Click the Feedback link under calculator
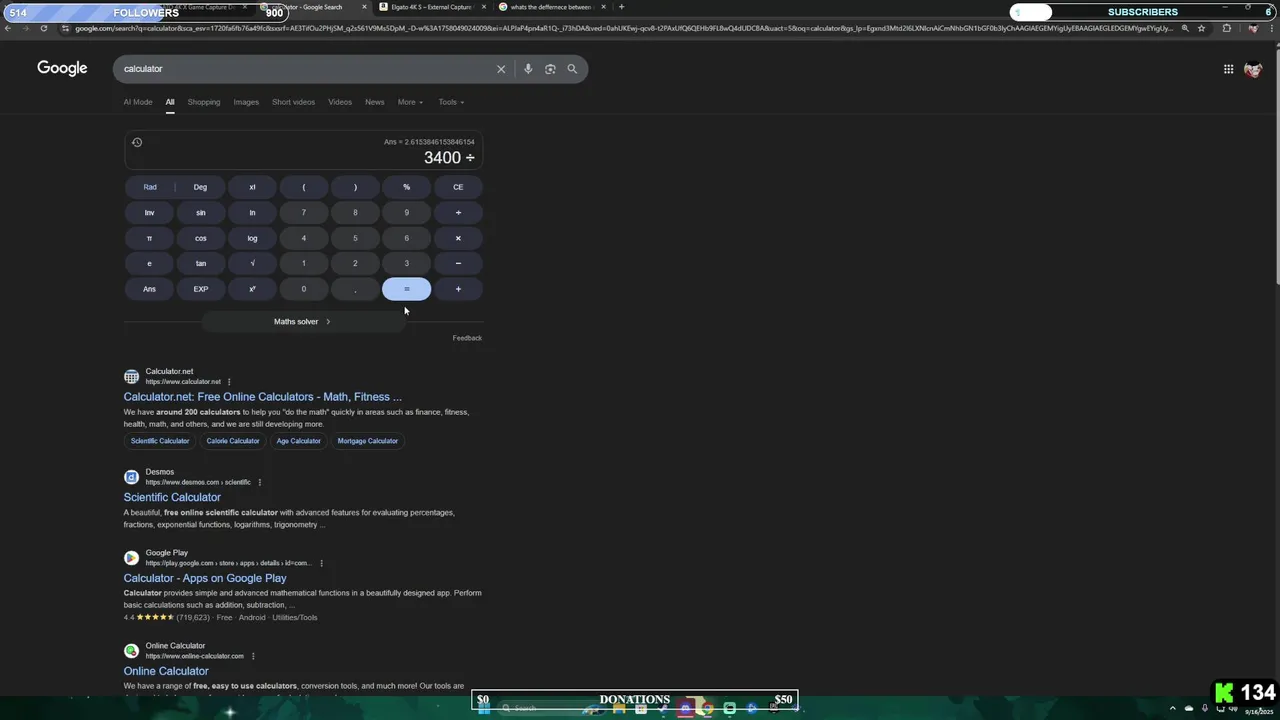Screen dimensions: 1280x720 pyautogui.click(x=467, y=338)
